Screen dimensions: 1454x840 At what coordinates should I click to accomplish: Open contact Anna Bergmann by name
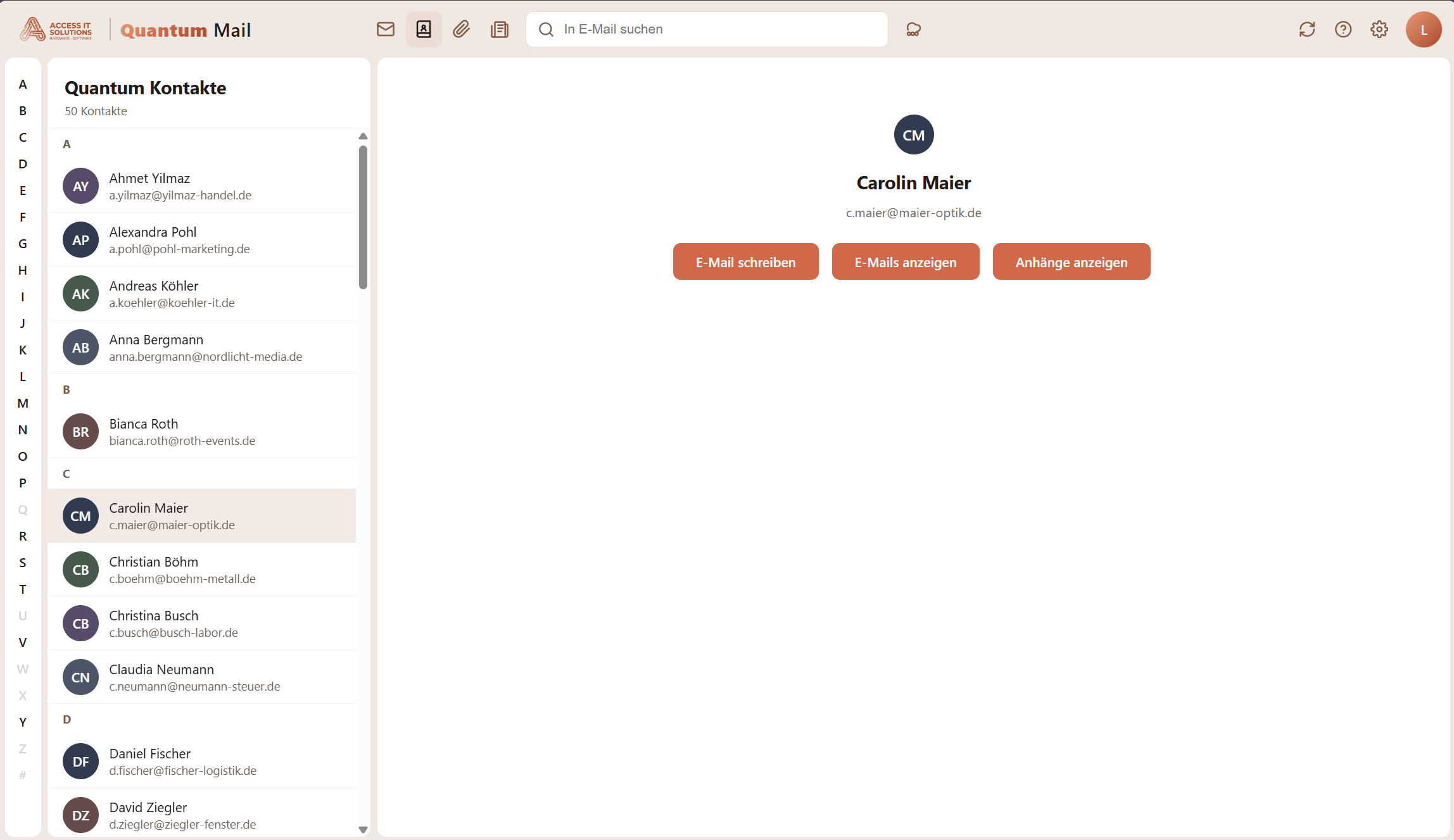156,340
